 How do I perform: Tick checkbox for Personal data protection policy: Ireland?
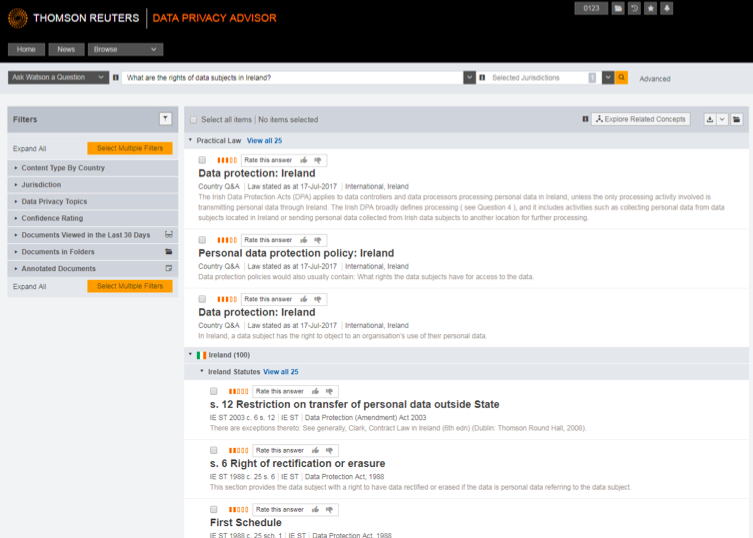203,240
